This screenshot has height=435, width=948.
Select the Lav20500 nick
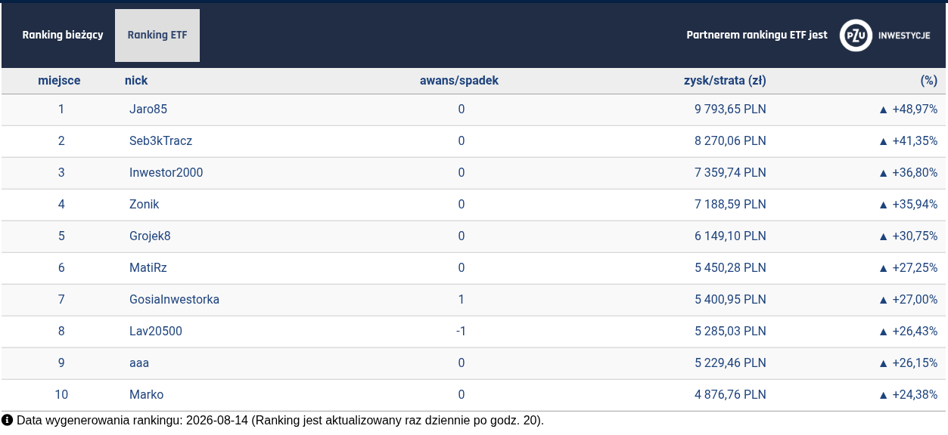tap(155, 332)
